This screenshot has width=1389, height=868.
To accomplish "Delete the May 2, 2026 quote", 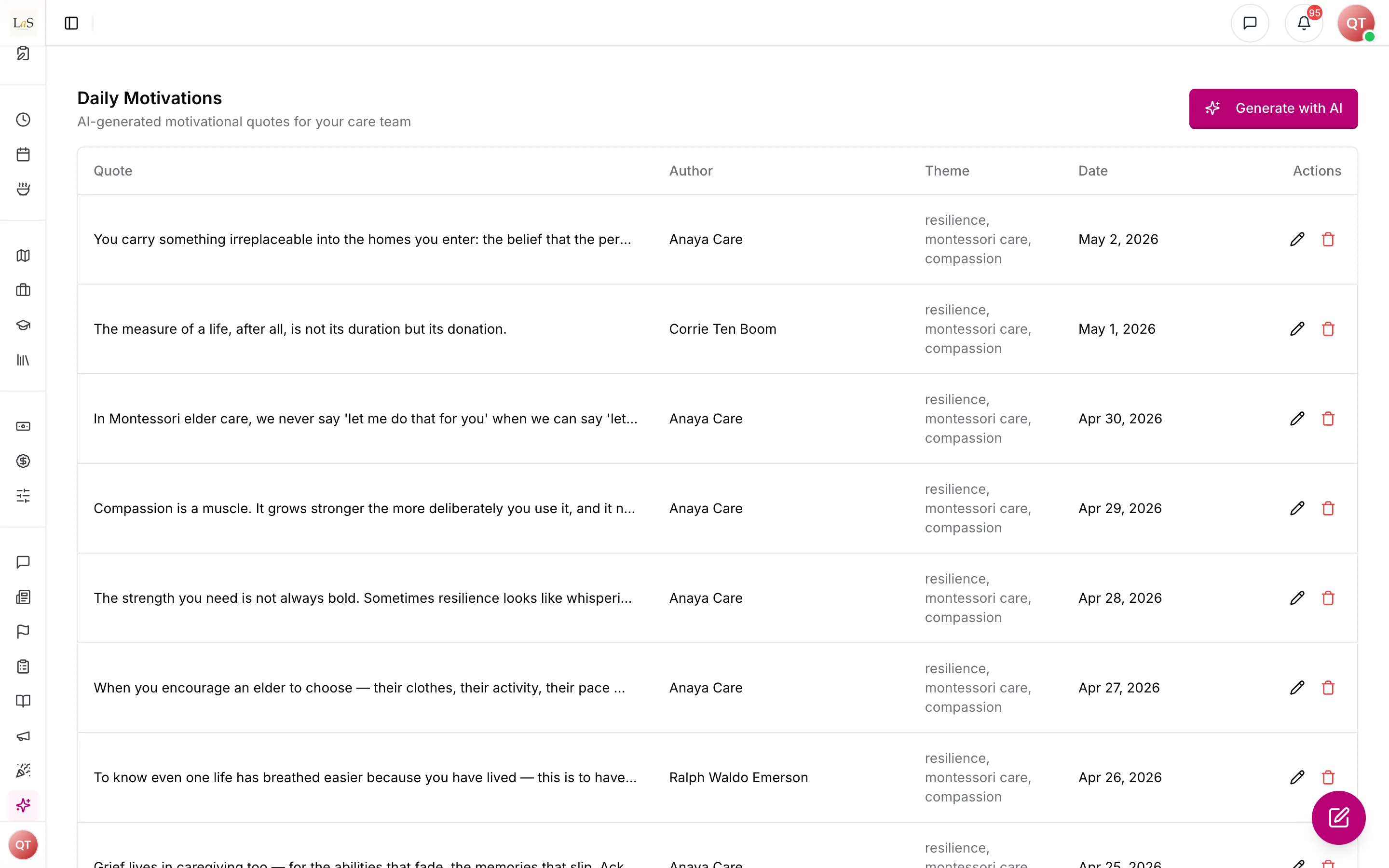I will (x=1328, y=239).
